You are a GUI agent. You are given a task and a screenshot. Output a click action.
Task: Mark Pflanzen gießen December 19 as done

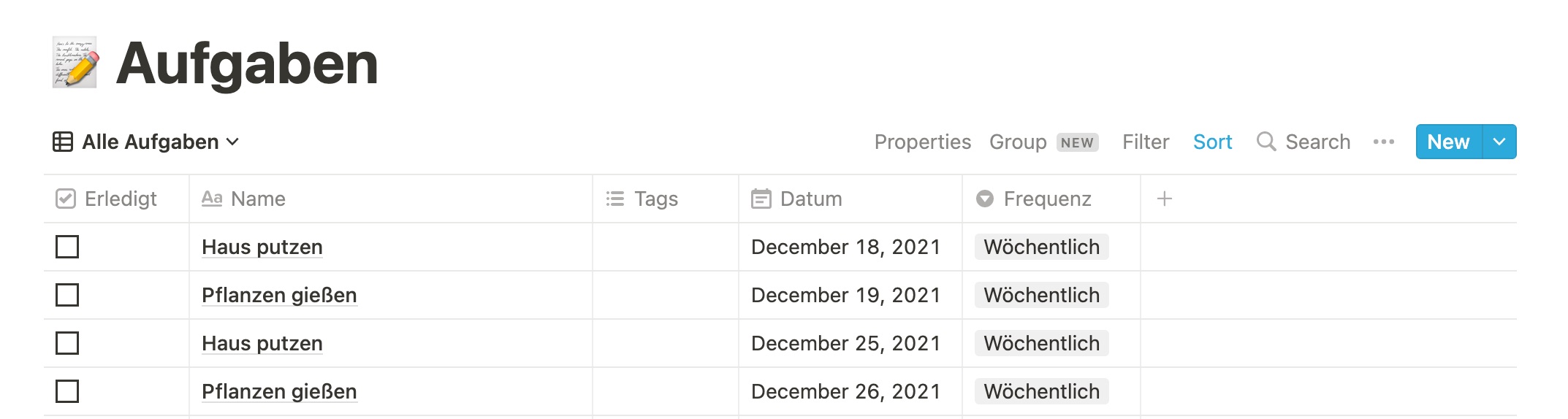pos(67,295)
